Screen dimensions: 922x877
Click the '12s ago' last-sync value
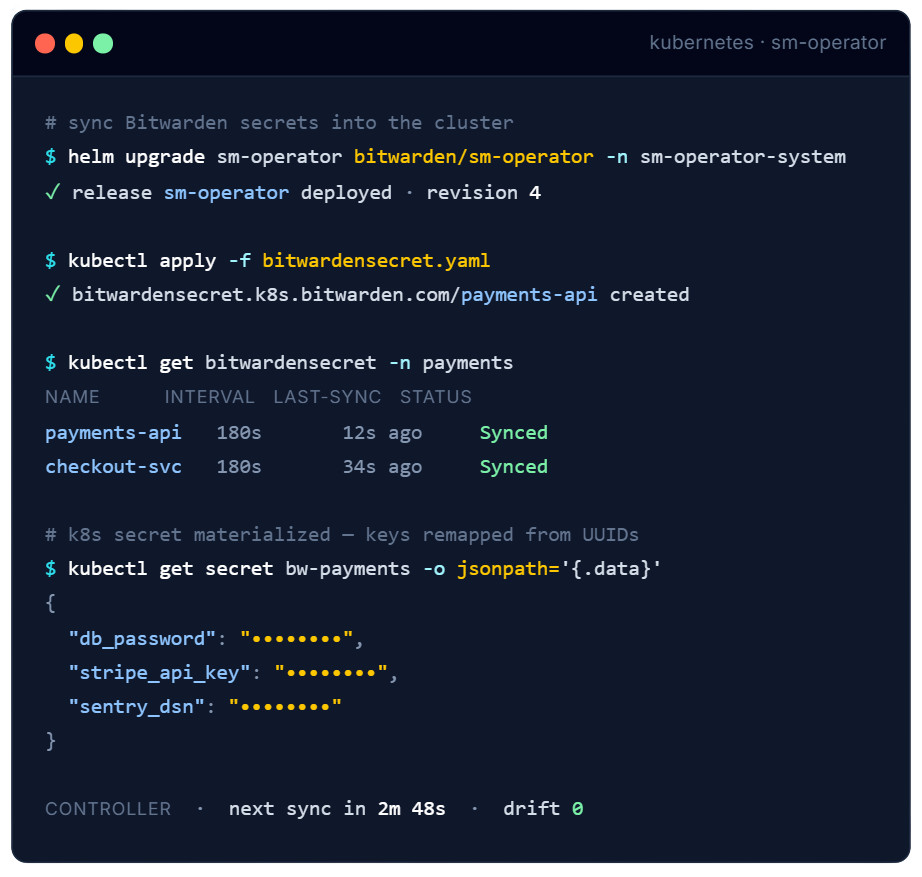(382, 434)
